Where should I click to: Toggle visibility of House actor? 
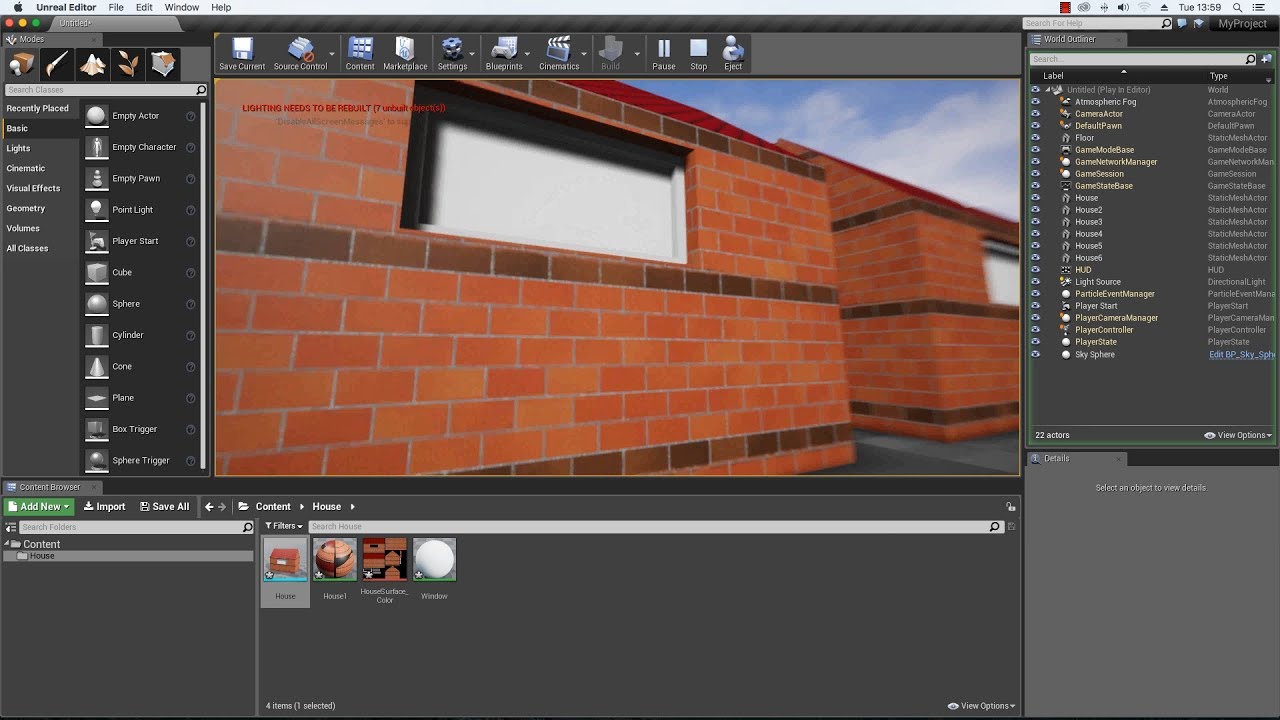[x=1035, y=198]
